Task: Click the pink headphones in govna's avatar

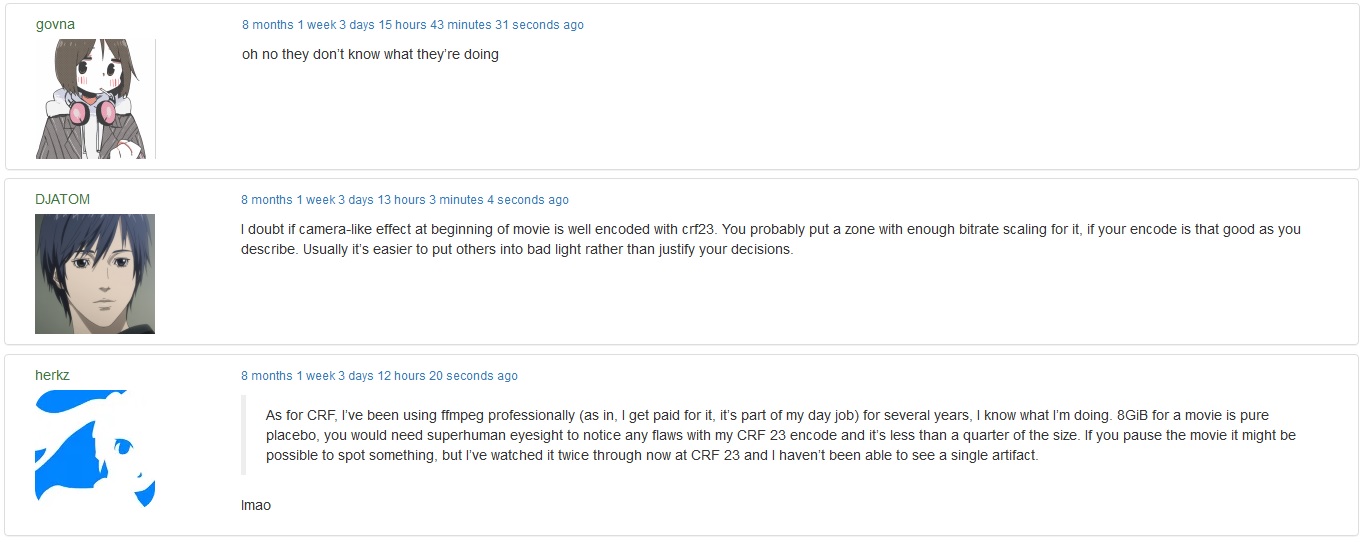Action: (x=92, y=113)
